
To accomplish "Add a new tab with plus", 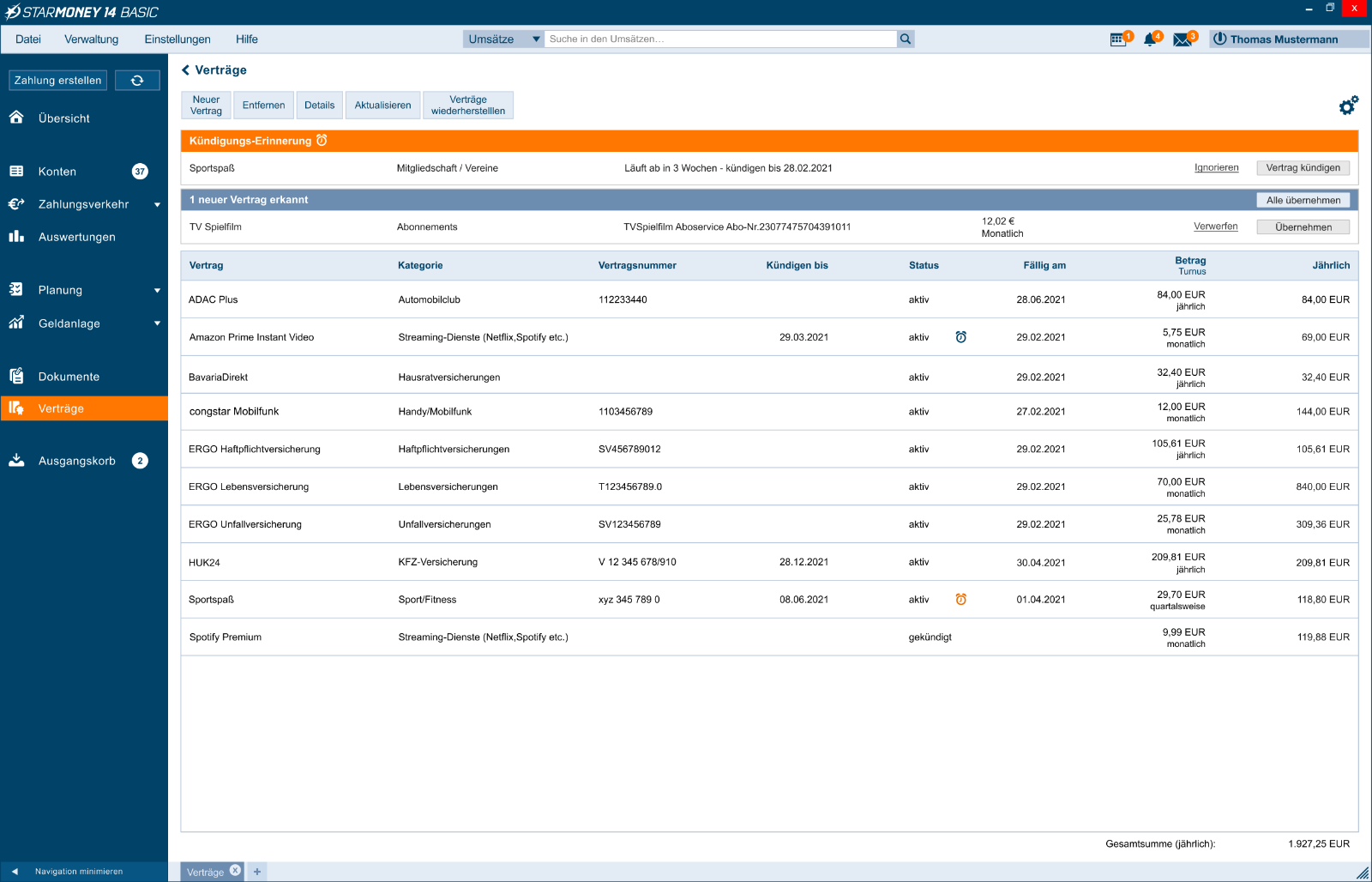I will tap(256, 872).
